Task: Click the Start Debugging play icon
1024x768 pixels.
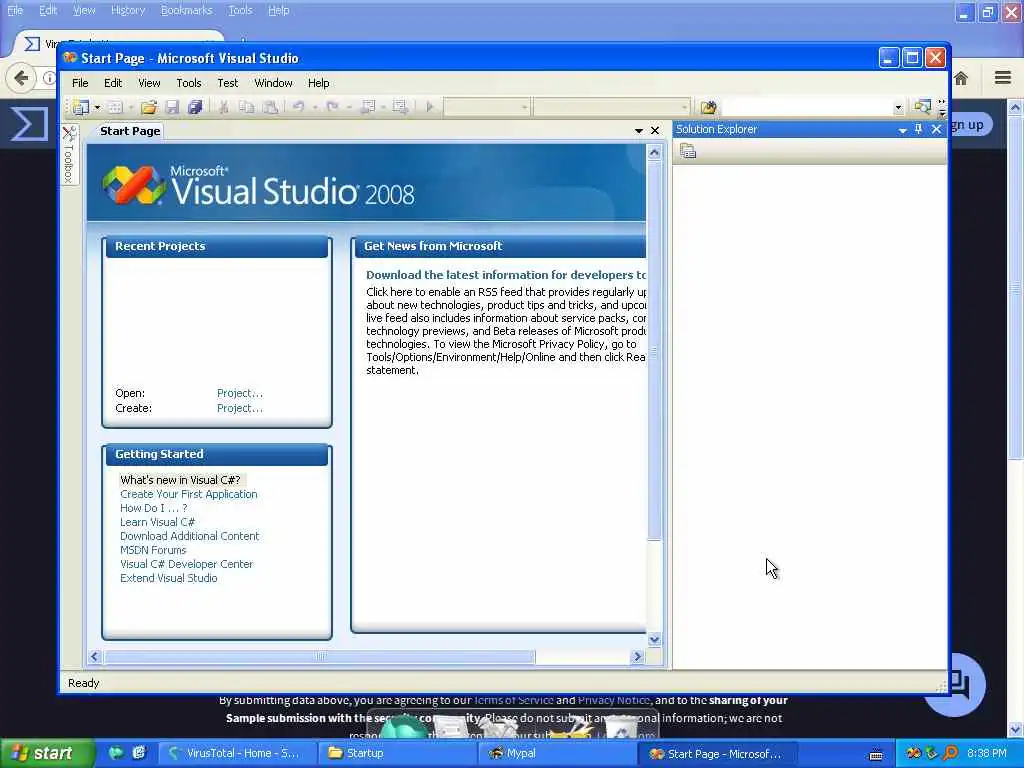Action: click(429, 107)
